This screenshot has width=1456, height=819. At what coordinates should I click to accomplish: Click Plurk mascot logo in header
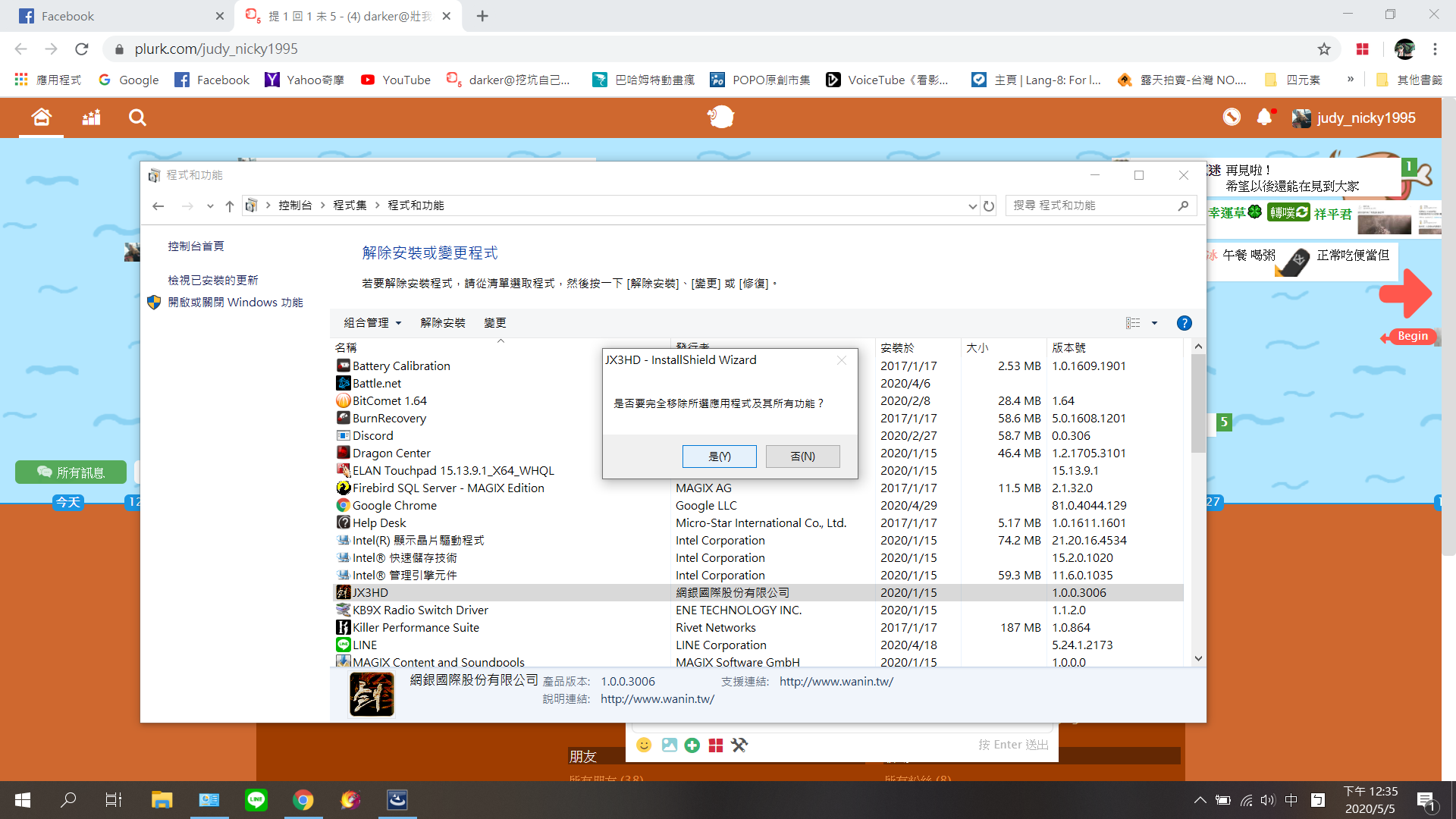click(720, 117)
